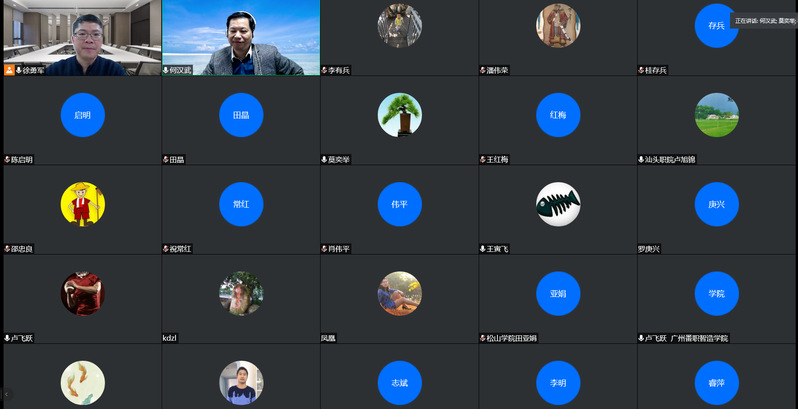The image size is (798, 409).
Task: Click the microphone icon next to 何汉武
Action: (166, 70)
